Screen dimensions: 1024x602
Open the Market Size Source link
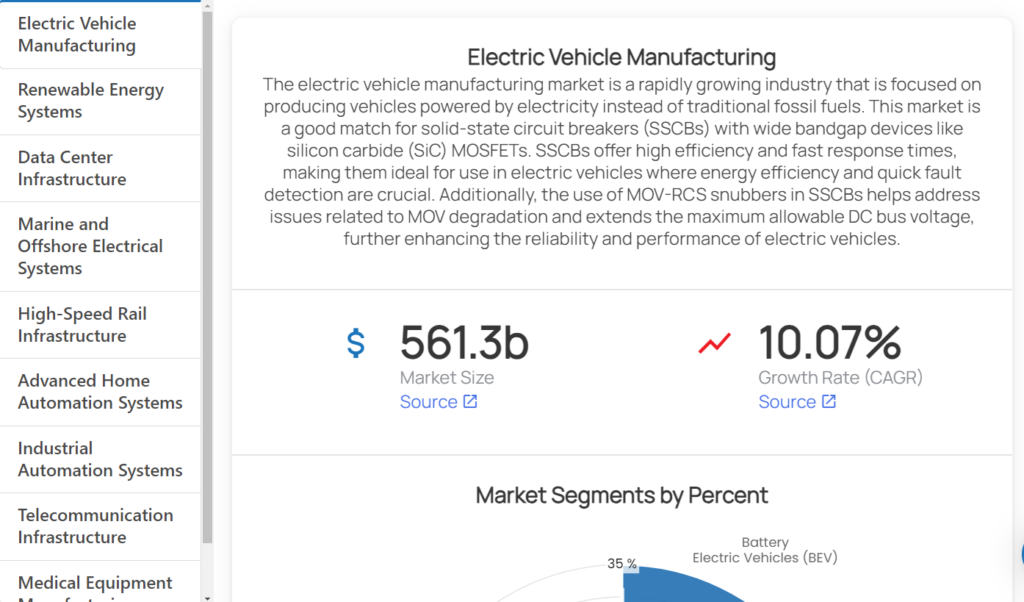coord(429,402)
